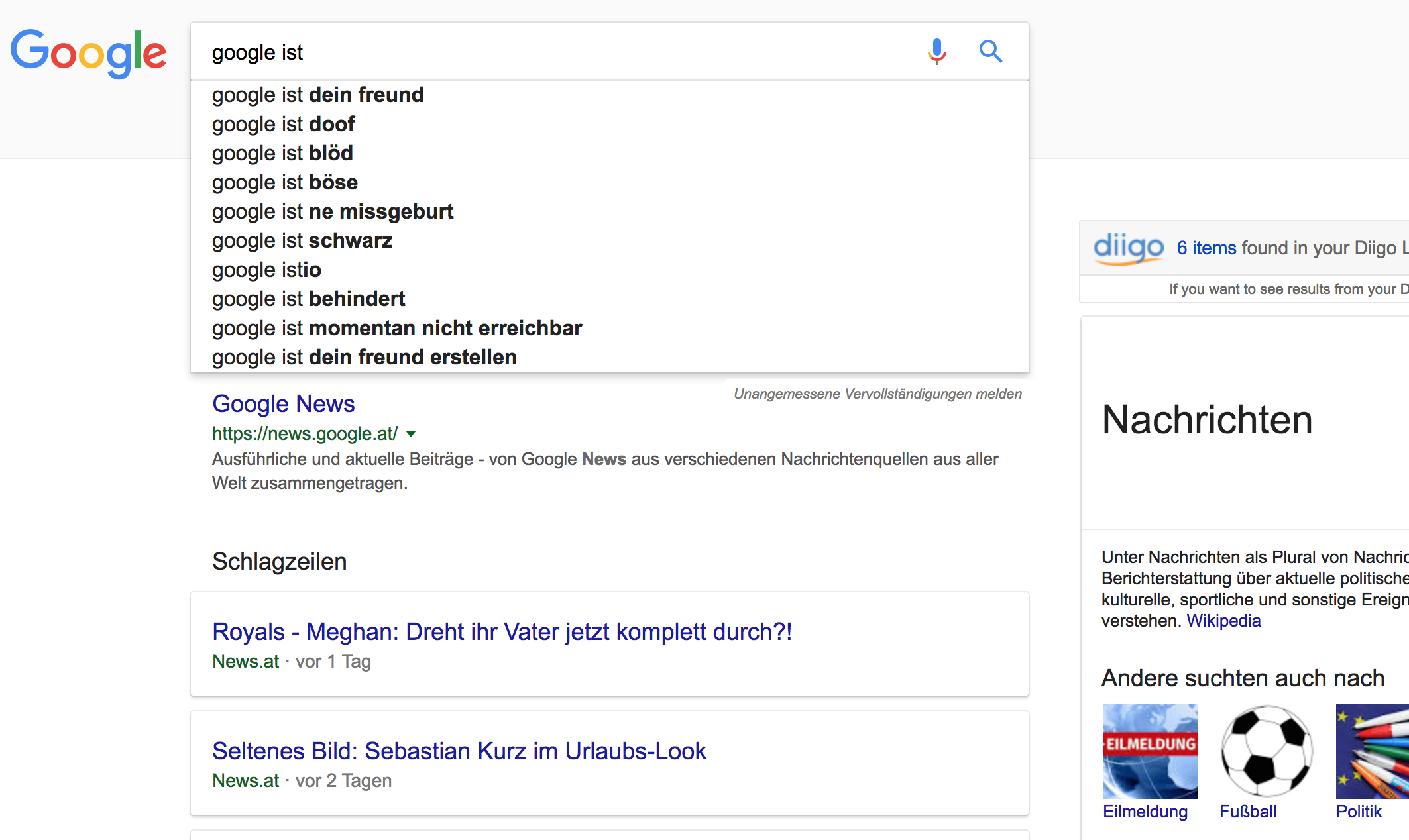The height and width of the screenshot is (840, 1409).
Task: Open the Sebastian Kurz Urlaubs-Look headline
Action: point(459,751)
